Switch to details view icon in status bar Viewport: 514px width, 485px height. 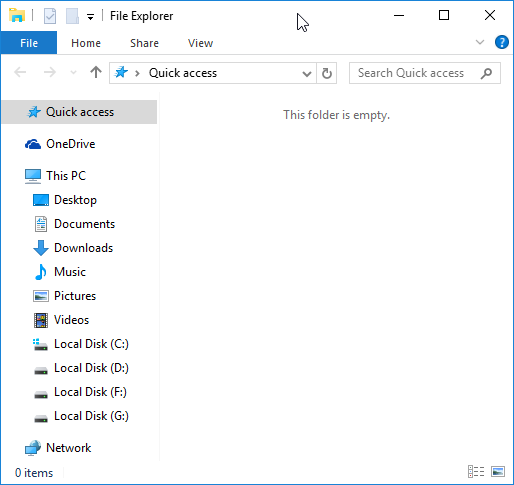(476, 472)
